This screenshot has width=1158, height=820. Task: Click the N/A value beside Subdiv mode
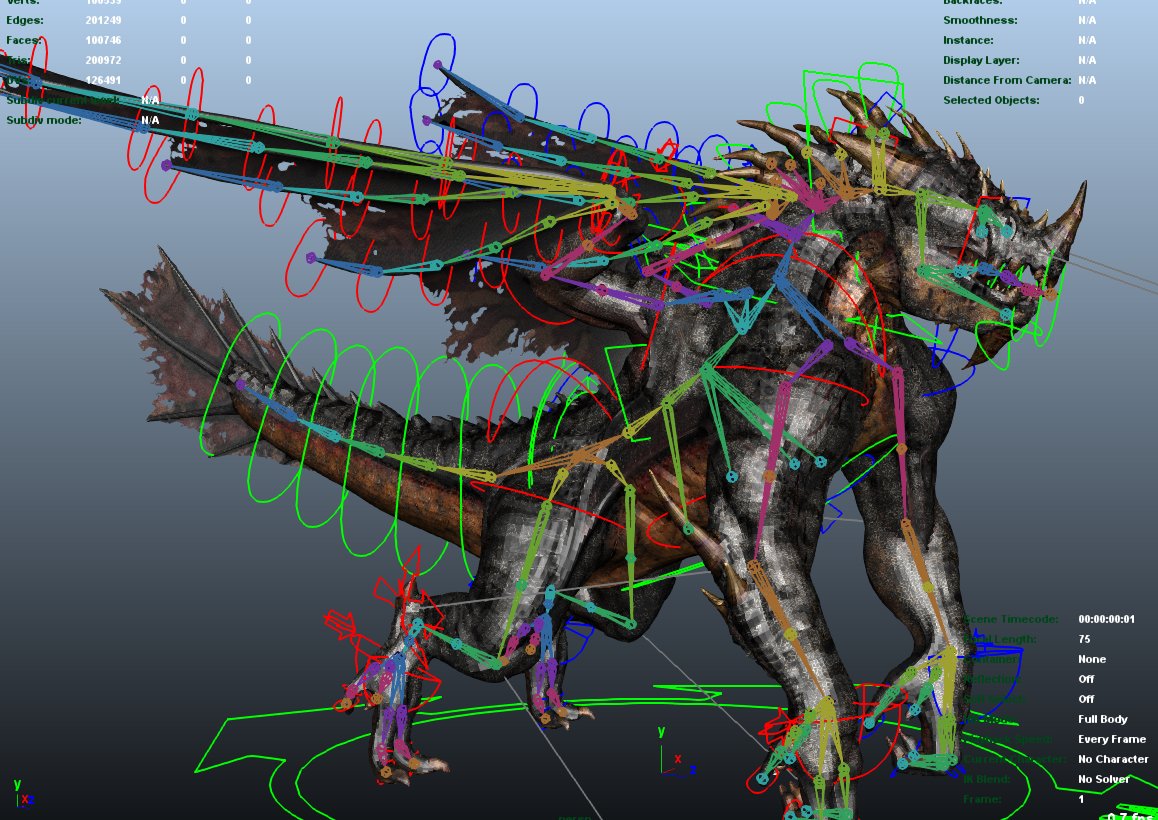coord(150,120)
